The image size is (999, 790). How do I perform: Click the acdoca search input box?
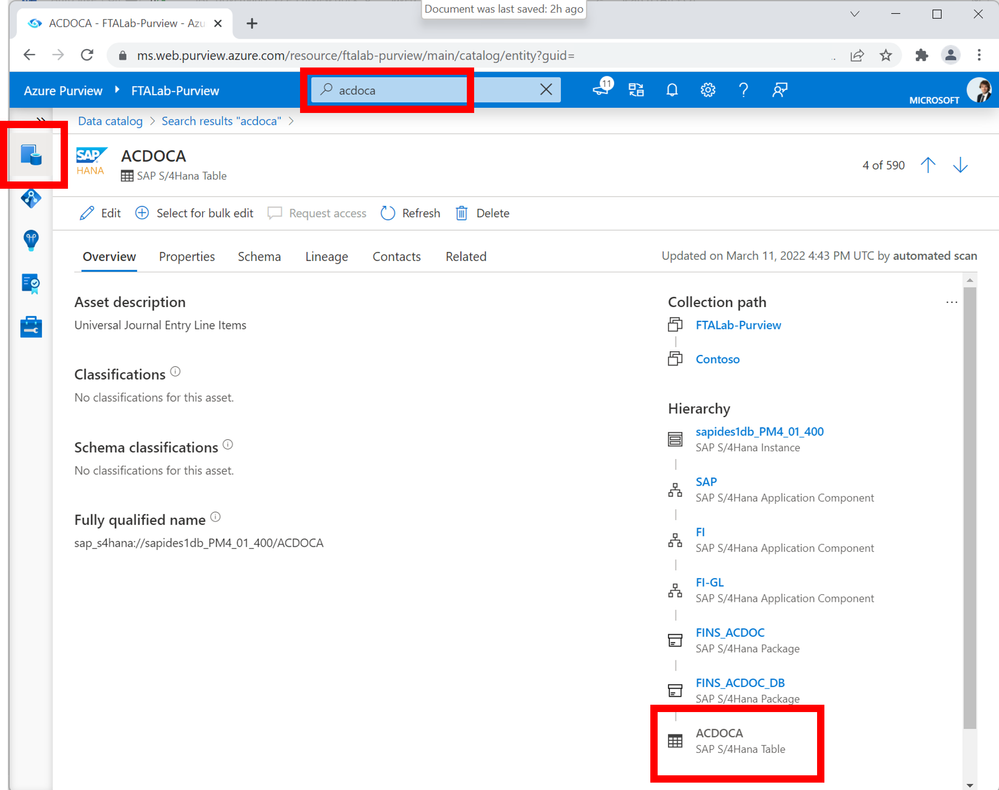(x=435, y=90)
